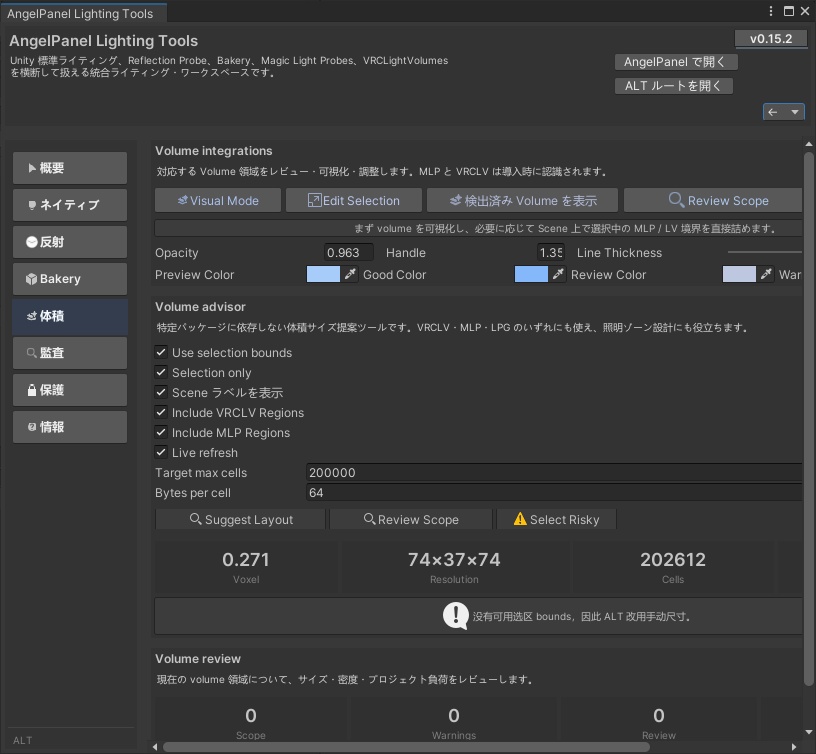Open overflow menu at top-right of window
Screen dimensions: 816x754
770,11
